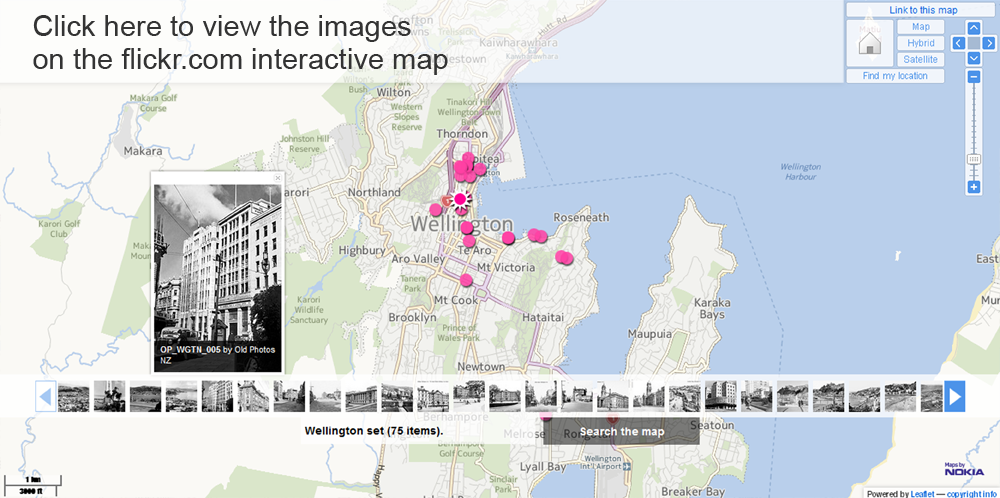1000x498 pixels.
Task: Click Find my location button
Action: [x=895, y=76]
